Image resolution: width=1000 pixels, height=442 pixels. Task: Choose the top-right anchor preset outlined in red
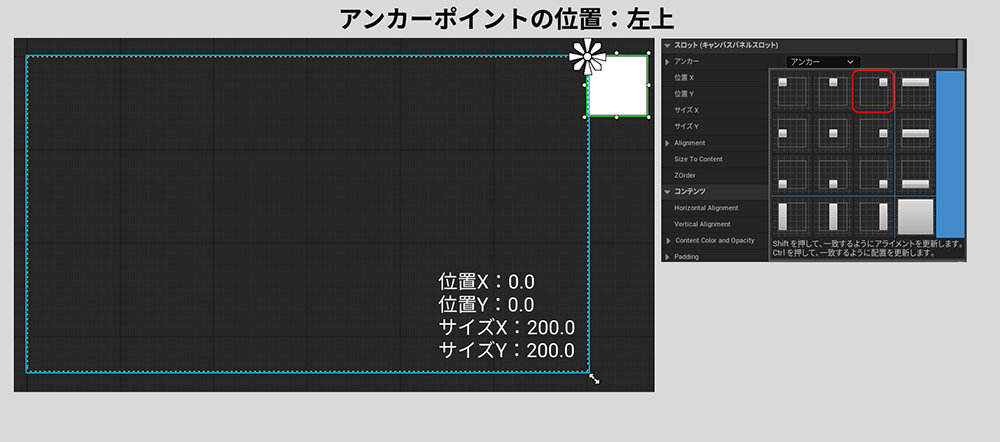pos(873,91)
